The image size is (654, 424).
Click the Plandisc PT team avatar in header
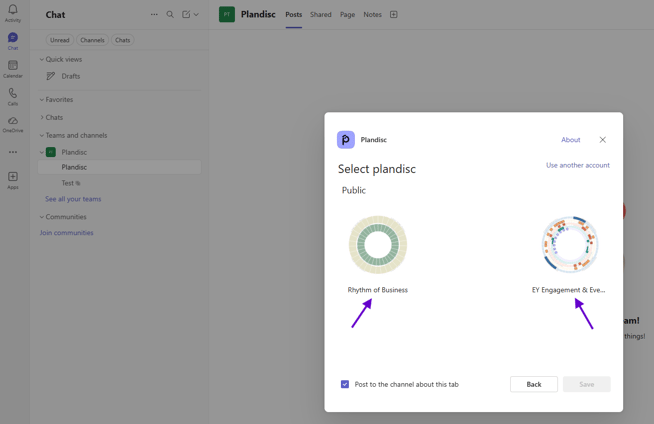coord(227,15)
